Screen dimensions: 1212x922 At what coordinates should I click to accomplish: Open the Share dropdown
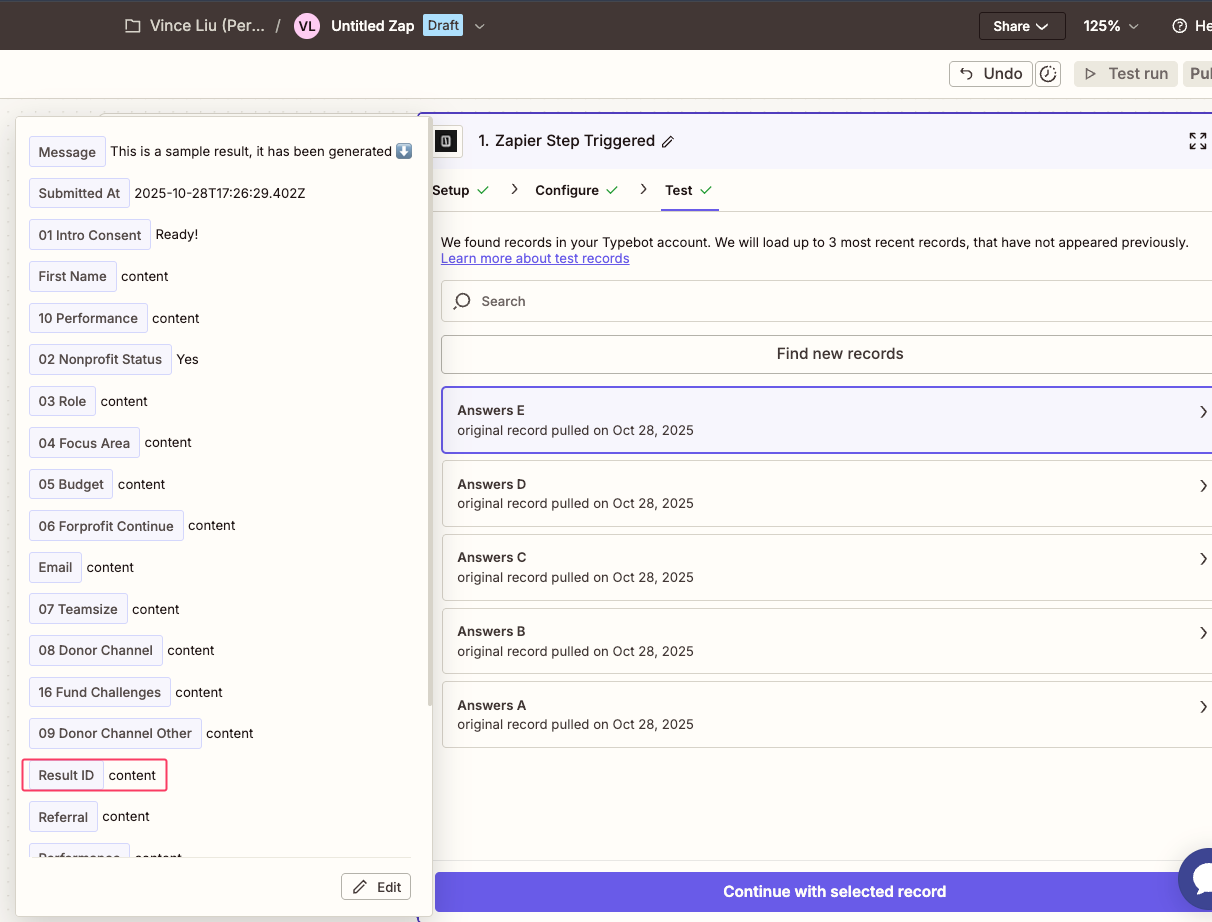1021,26
